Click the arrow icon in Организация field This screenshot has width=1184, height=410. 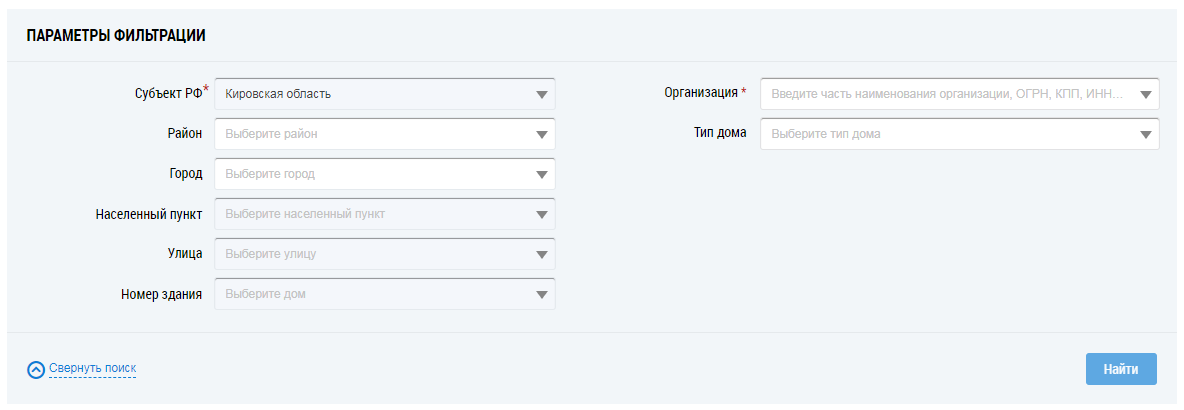(x=1146, y=95)
